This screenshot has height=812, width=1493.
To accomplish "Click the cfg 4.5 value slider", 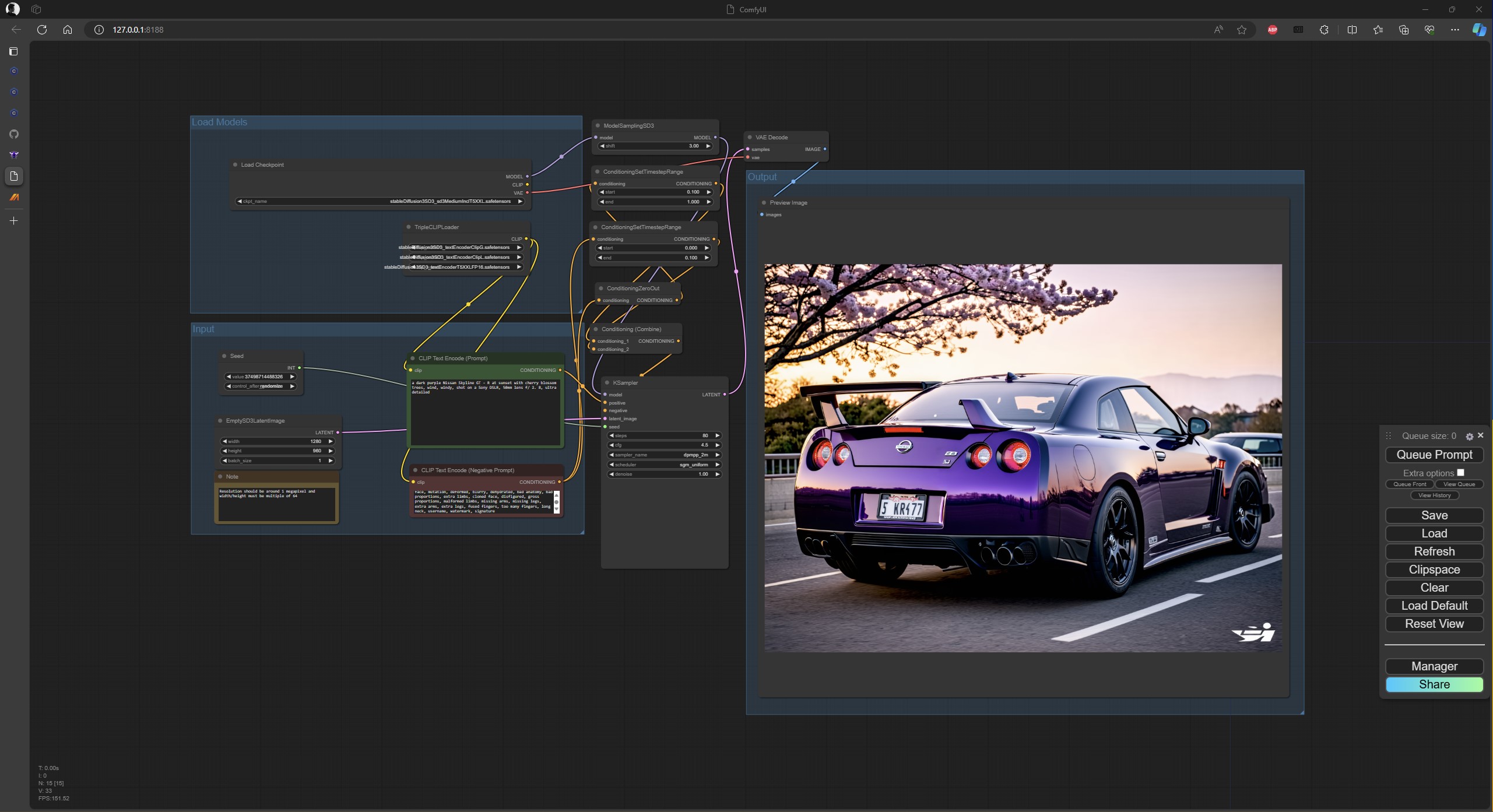I will (665, 445).
